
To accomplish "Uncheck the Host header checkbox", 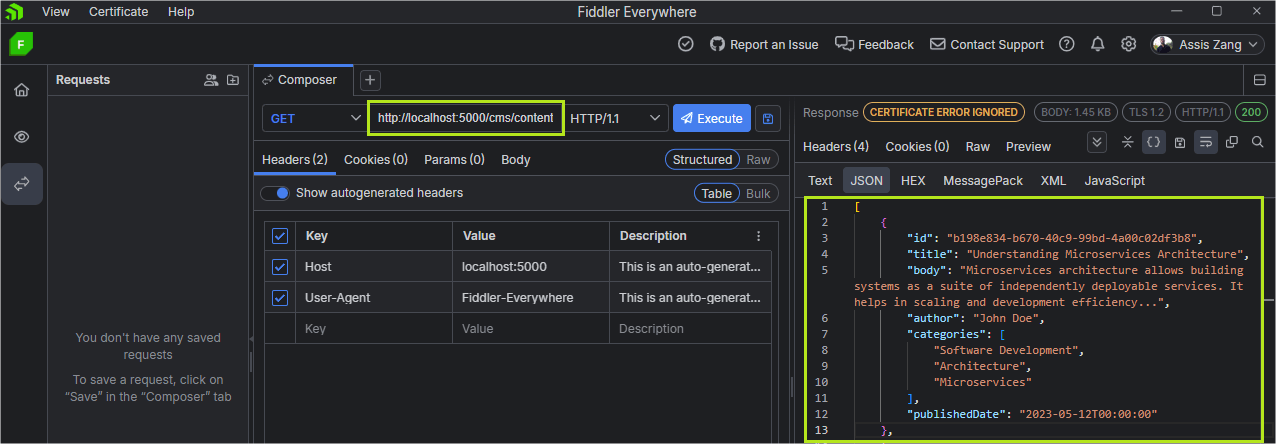I will 280,267.
